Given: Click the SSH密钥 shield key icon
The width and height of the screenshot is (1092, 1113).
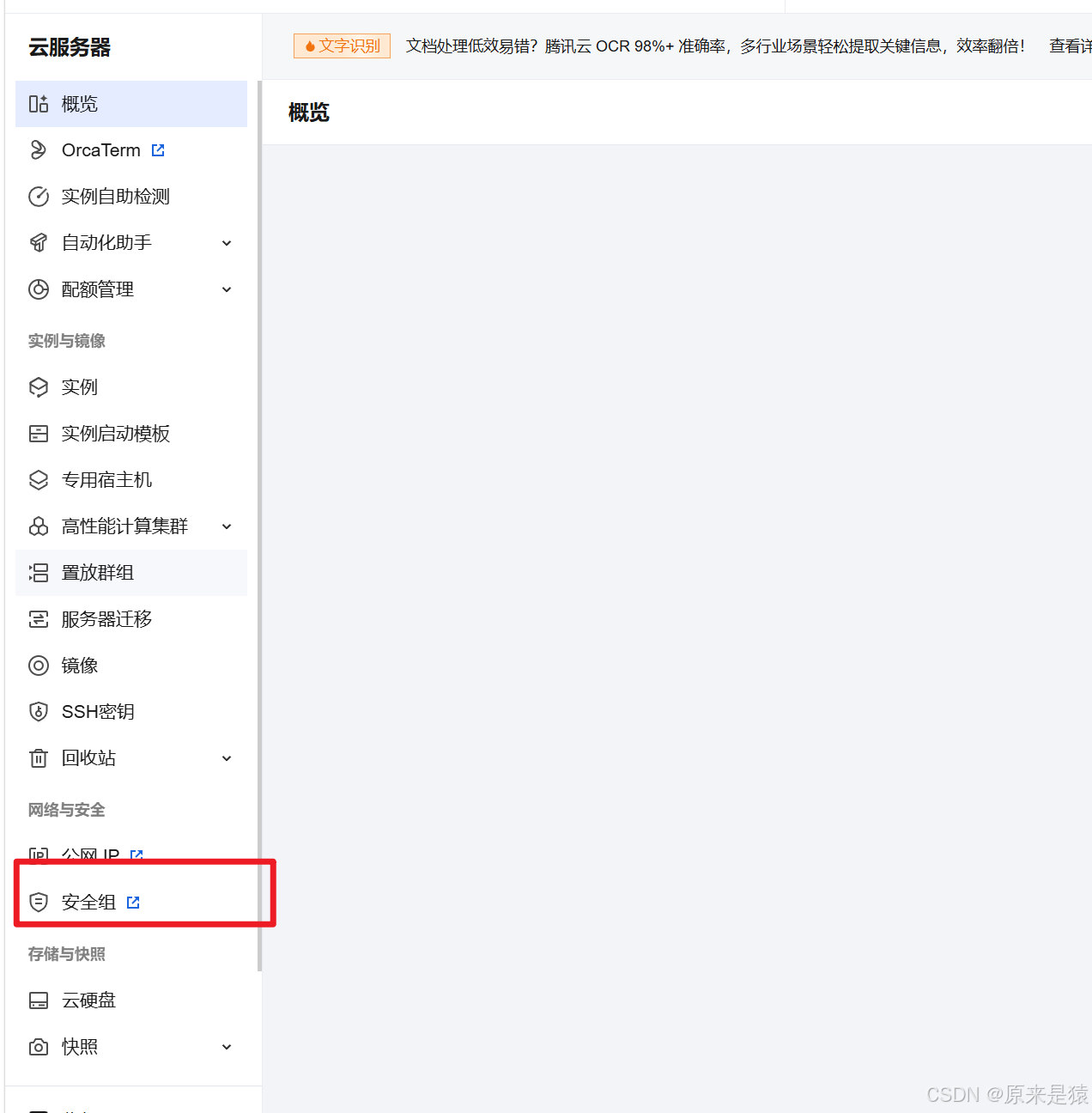Looking at the screenshot, I should pos(39,712).
